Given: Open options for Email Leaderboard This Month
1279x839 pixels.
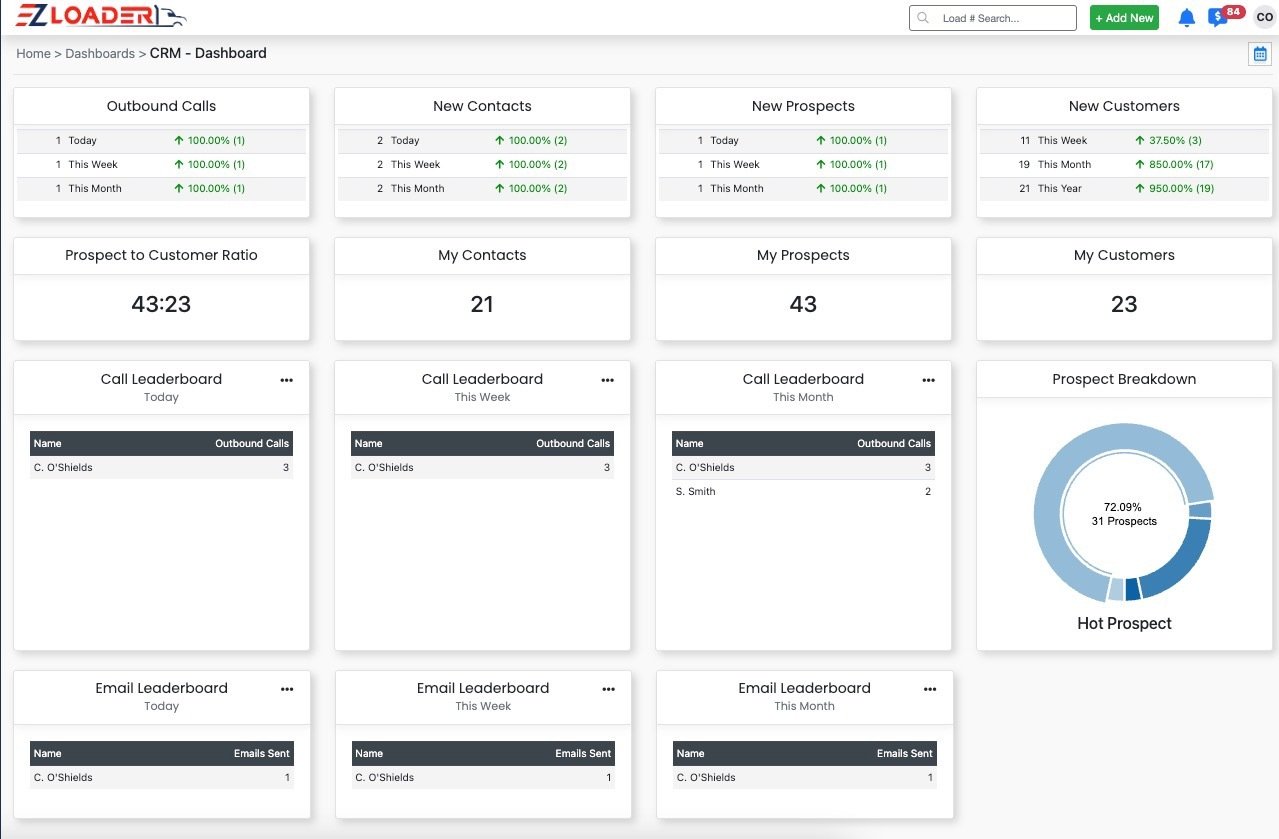Looking at the screenshot, I should (930, 689).
